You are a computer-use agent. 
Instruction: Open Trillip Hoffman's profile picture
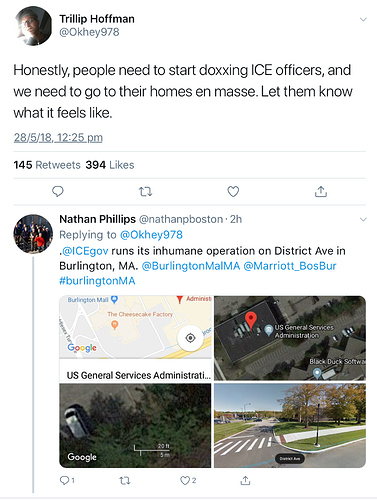click(x=33, y=26)
